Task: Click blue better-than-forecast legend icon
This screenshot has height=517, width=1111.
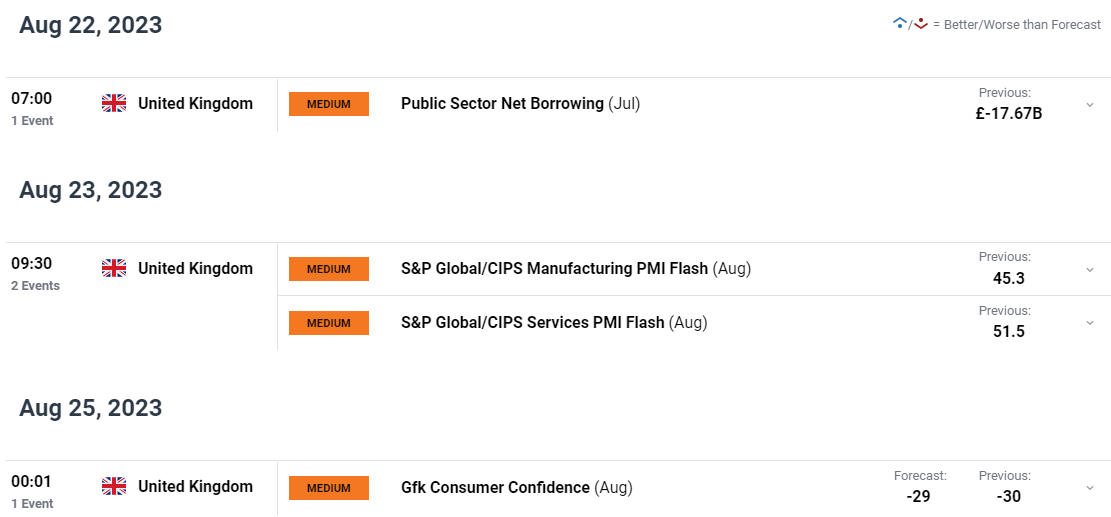Action: click(x=900, y=23)
